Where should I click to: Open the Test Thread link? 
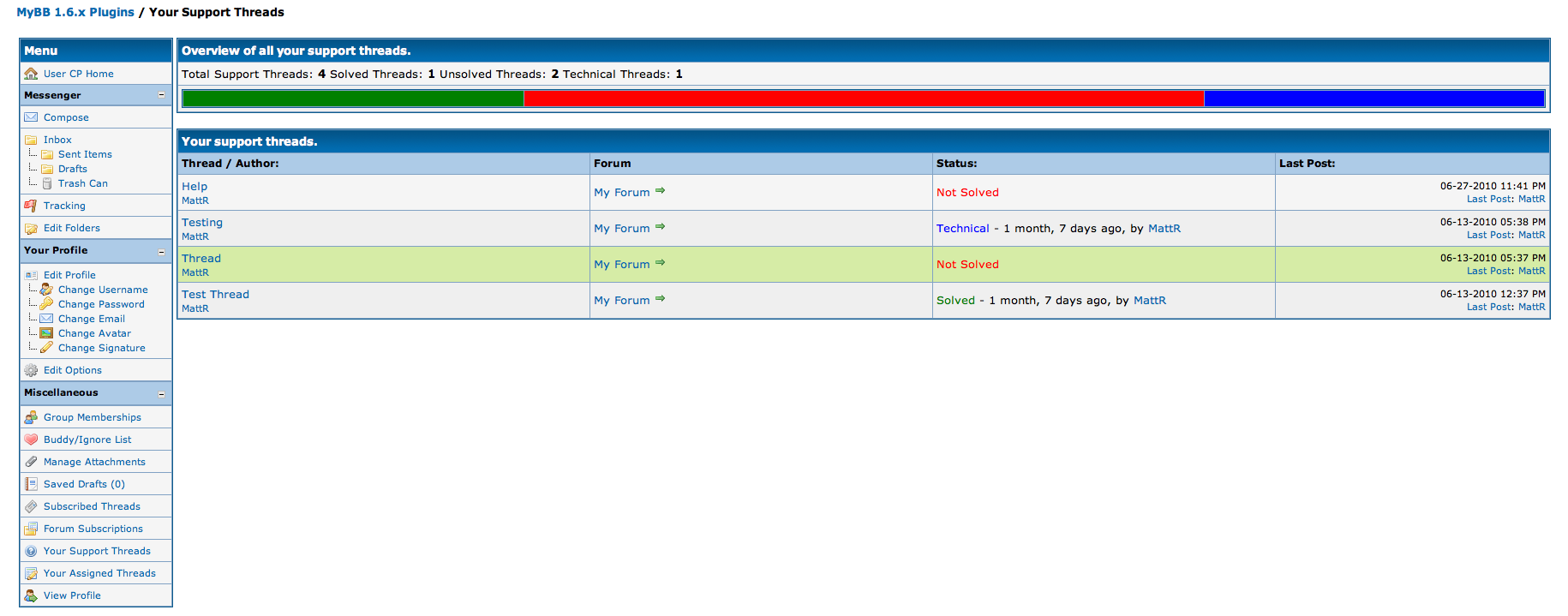pos(215,294)
